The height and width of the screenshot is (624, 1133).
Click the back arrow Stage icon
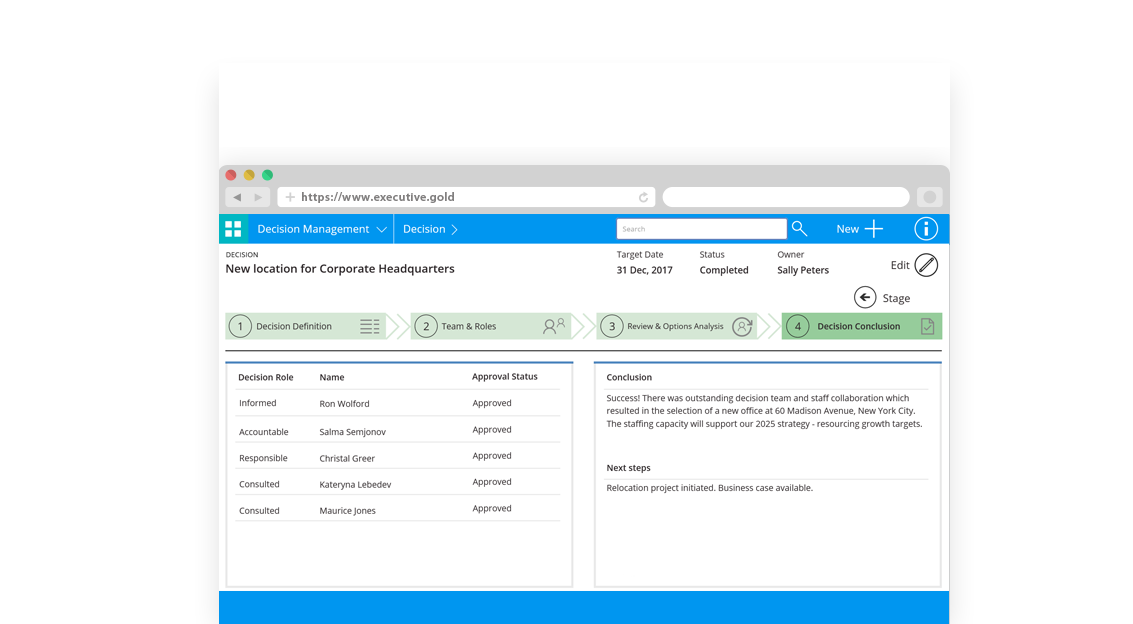(x=865, y=297)
